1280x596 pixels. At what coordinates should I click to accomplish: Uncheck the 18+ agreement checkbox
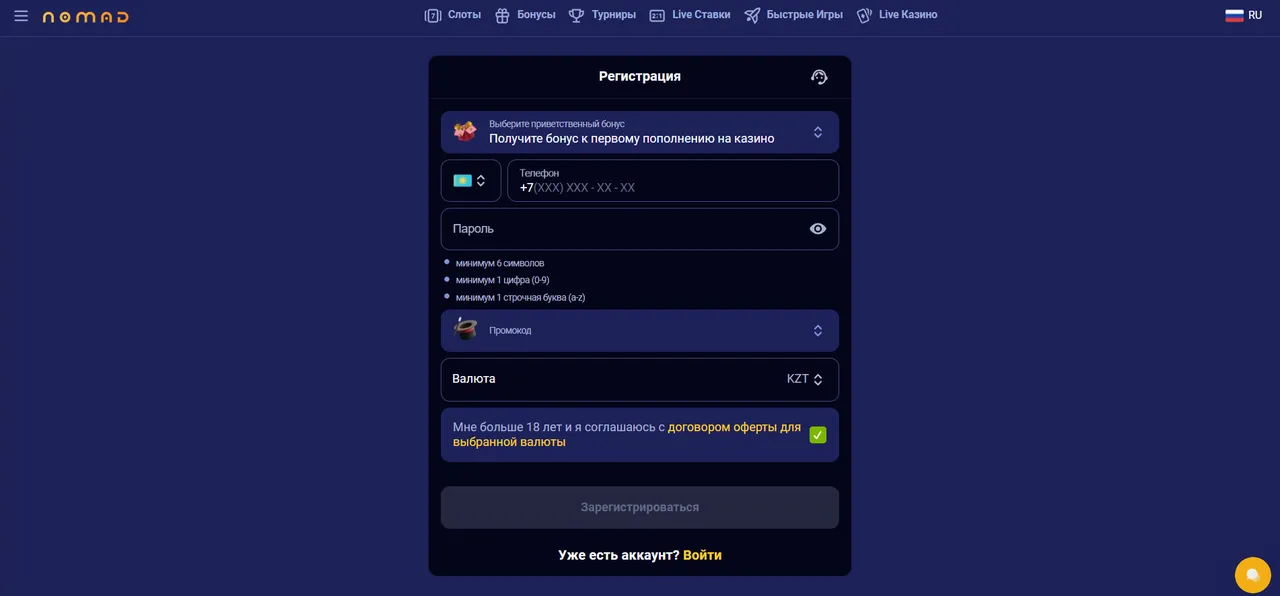point(818,435)
